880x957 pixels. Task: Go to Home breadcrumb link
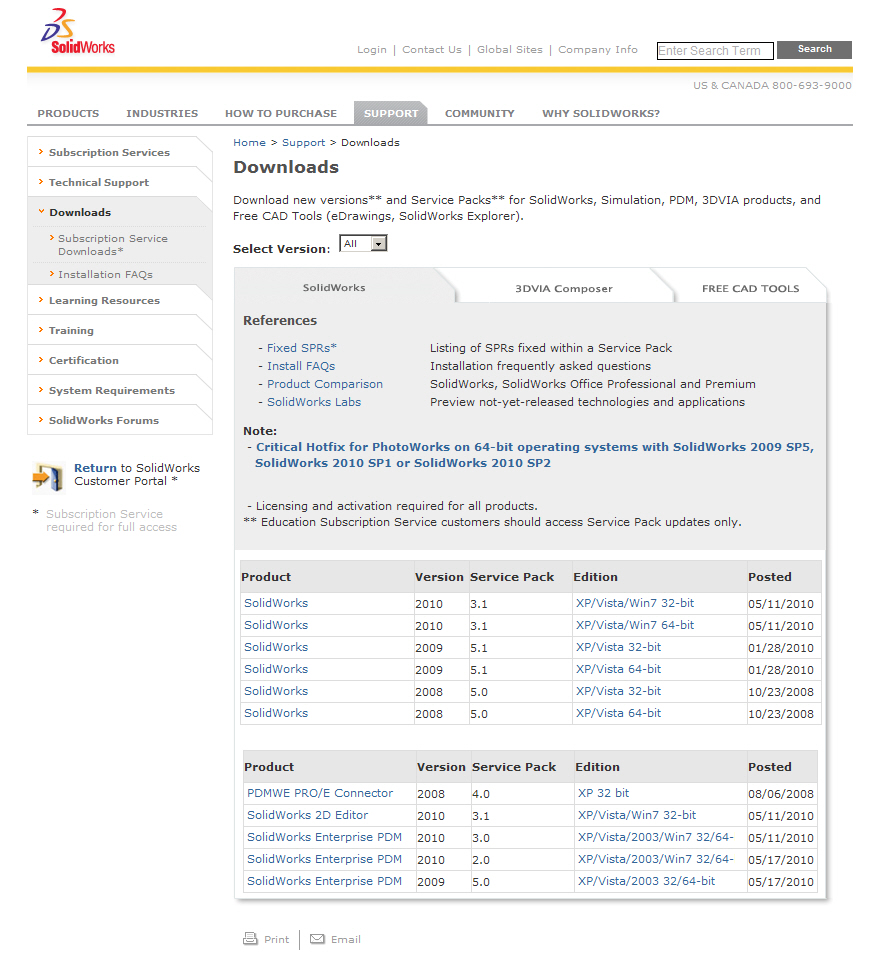pos(250,142)
